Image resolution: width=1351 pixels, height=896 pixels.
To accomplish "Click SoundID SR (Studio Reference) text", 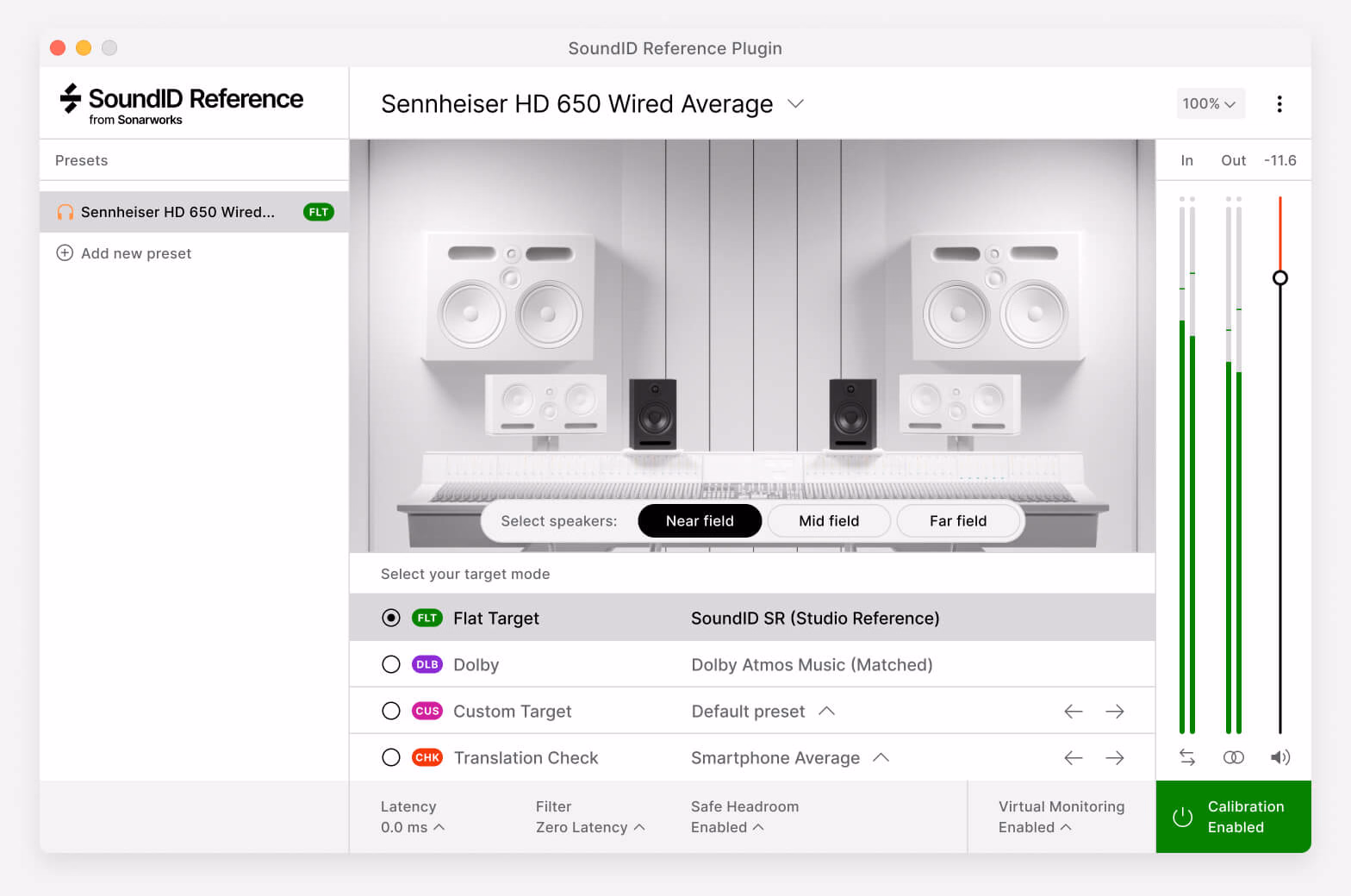I will coord(815,618).
